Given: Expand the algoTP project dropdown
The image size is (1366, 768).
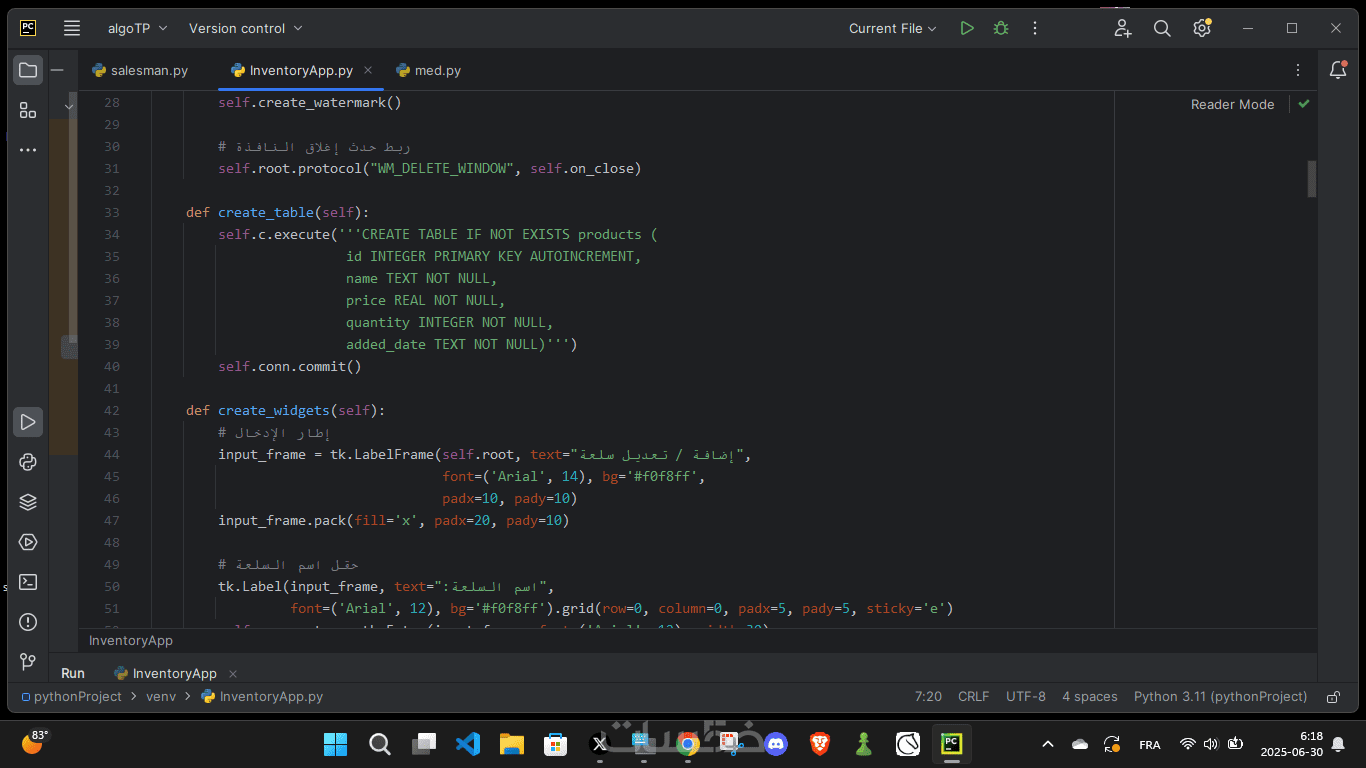Looking at the screenshot, I should pos(138,28).
